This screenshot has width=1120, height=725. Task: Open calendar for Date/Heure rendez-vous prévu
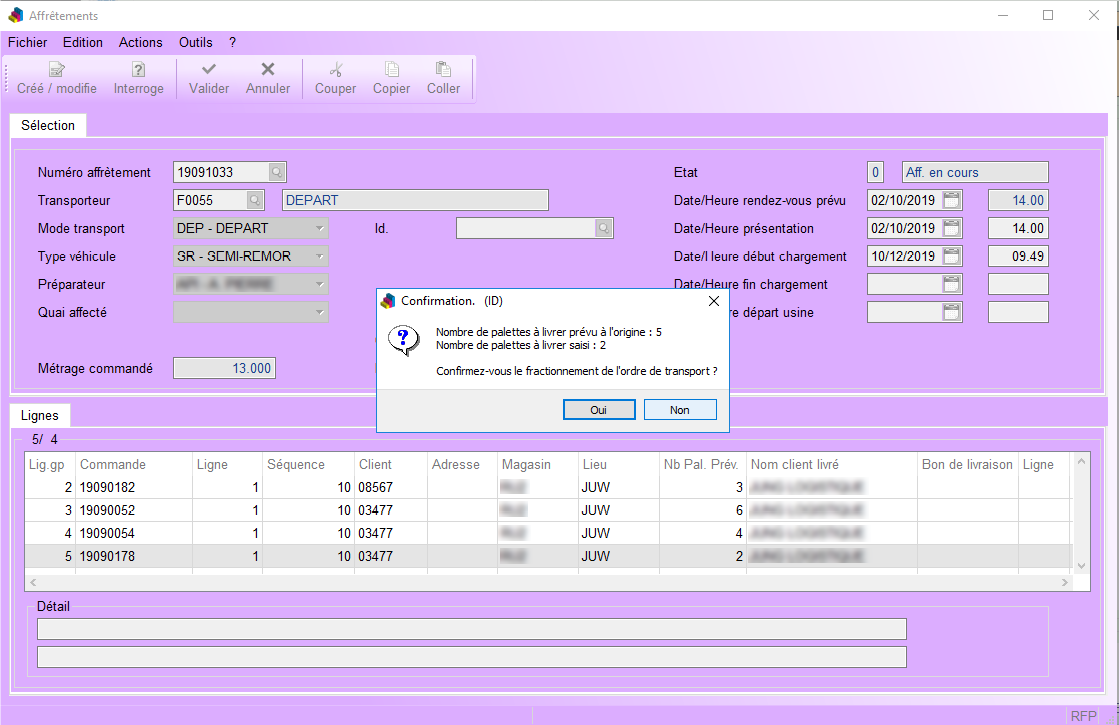951,201
